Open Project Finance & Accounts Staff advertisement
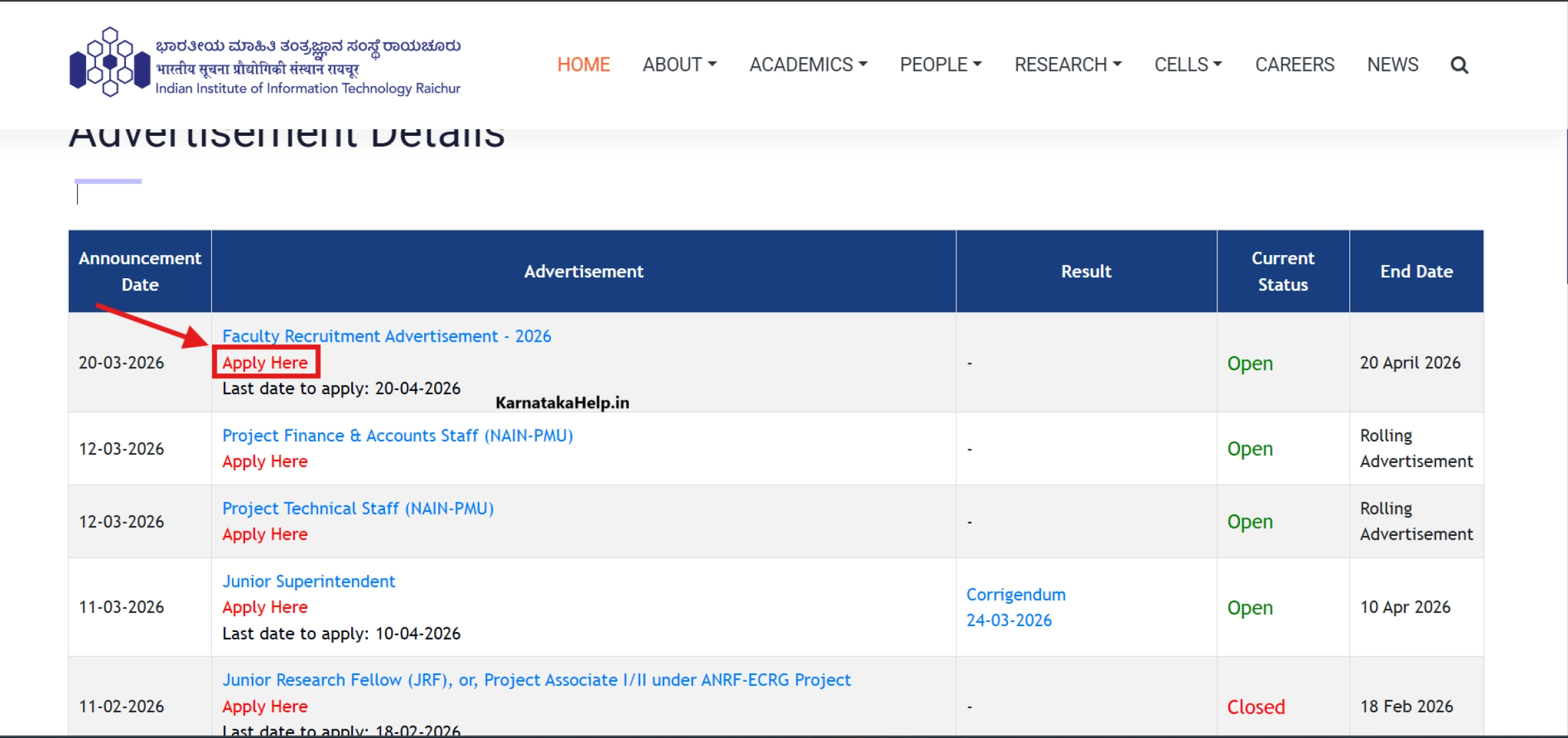 (397, 435)
